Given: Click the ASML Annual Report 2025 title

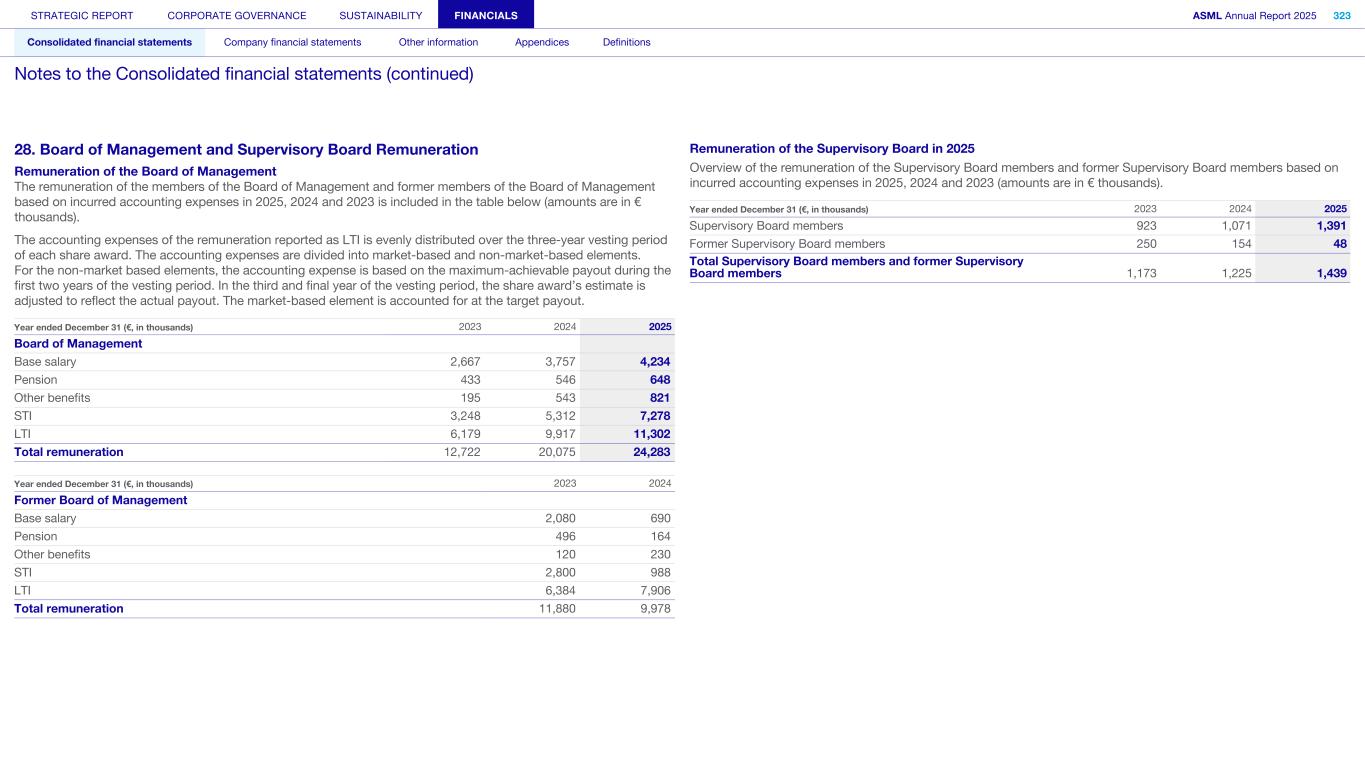Looking at the screenshot, I should coord(1254,15).
